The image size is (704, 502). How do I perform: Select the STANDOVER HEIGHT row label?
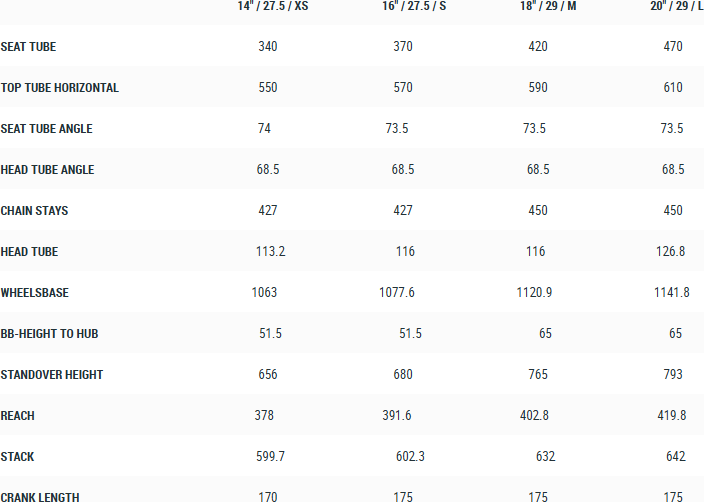click(52, 375)
